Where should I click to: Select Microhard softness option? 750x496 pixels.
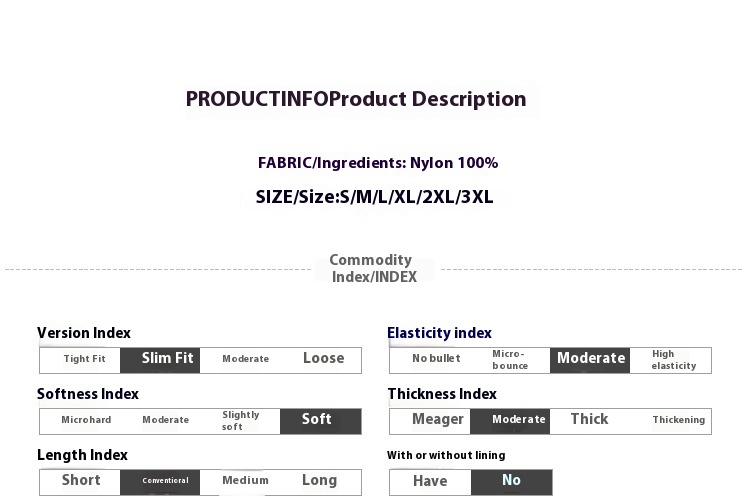click(86, 419)
